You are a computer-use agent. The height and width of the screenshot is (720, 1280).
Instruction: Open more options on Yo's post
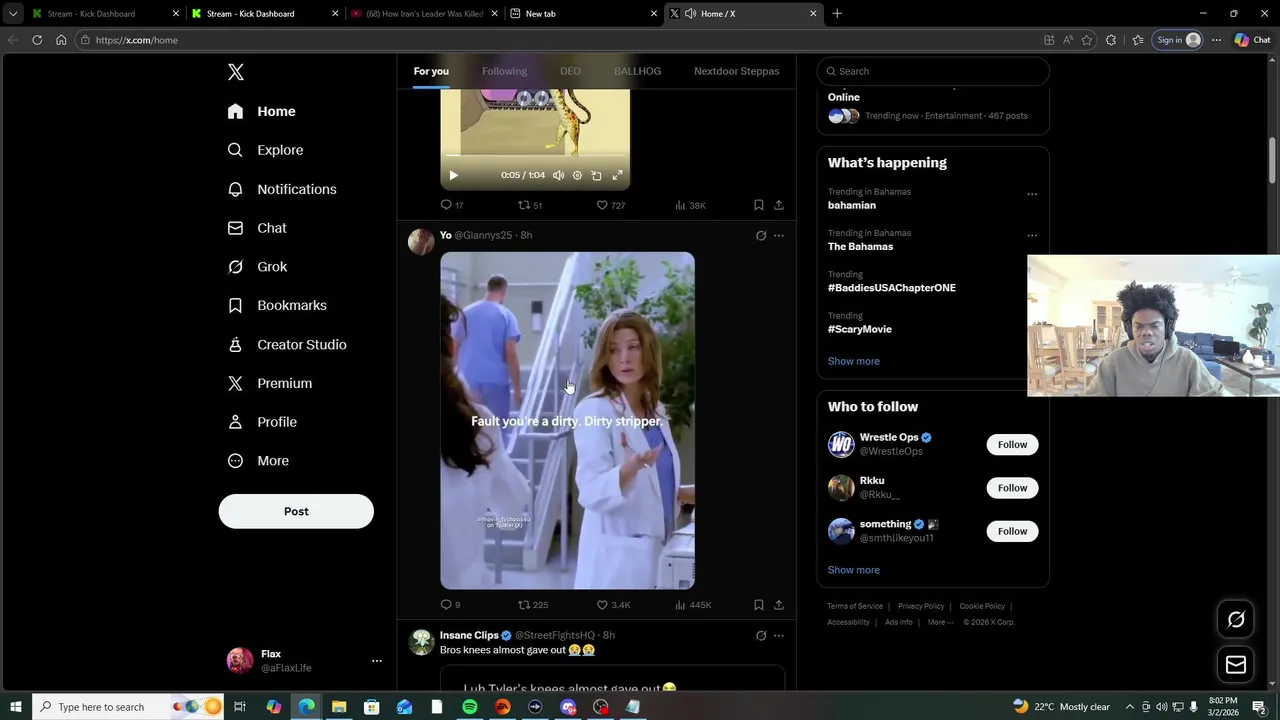(779, 236)
